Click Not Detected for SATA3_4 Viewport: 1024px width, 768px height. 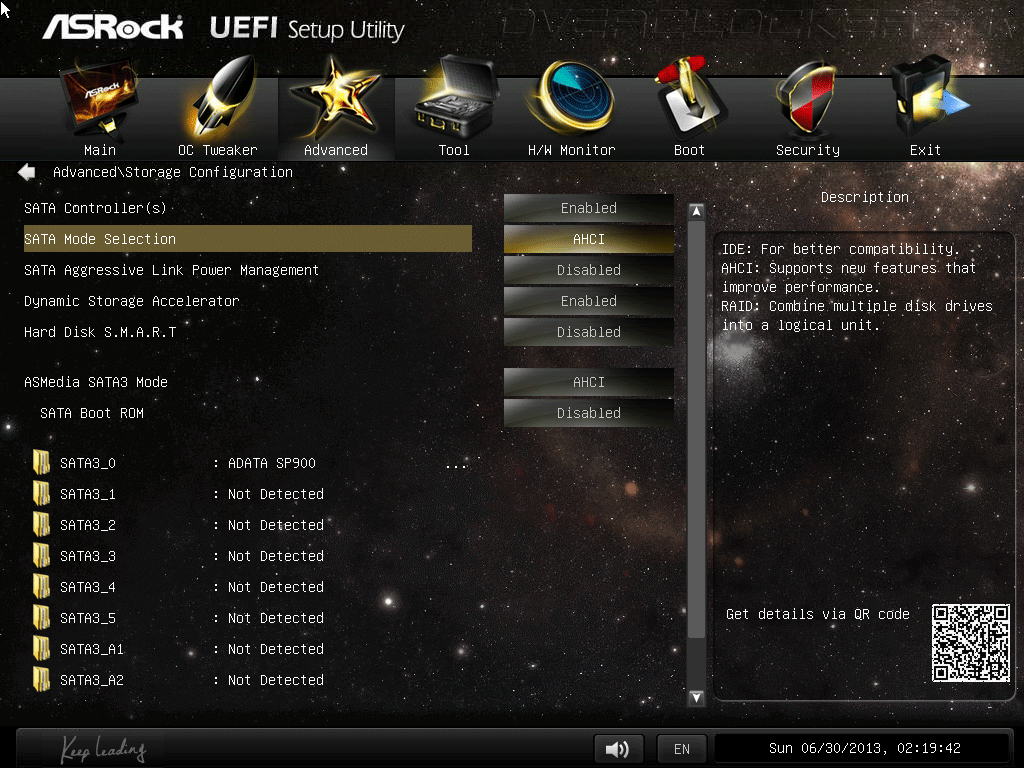276,586
